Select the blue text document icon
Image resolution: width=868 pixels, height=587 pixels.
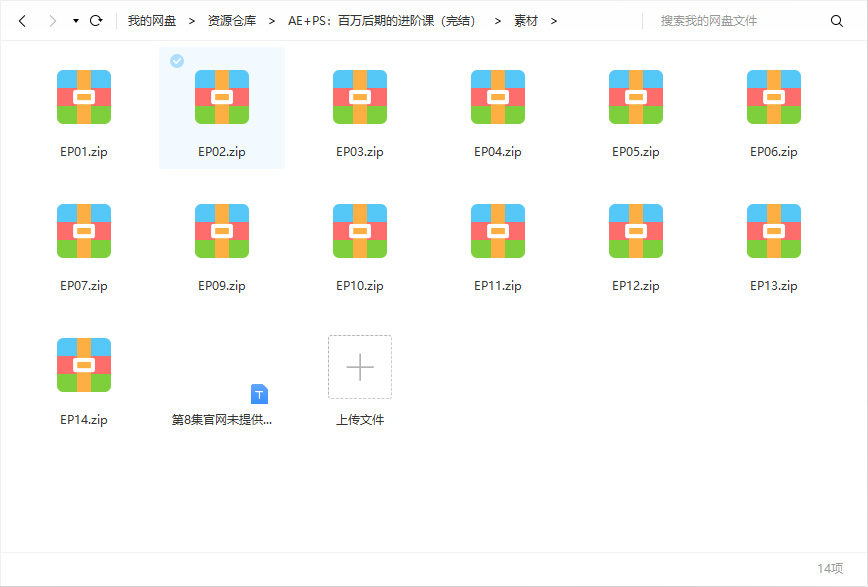[x=259, y=394]
